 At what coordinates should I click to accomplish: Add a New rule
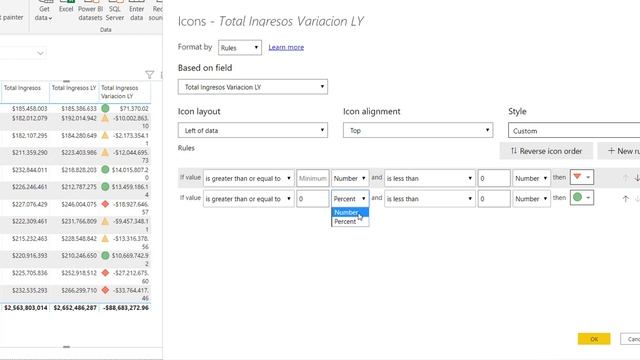(x=619, y=151)
